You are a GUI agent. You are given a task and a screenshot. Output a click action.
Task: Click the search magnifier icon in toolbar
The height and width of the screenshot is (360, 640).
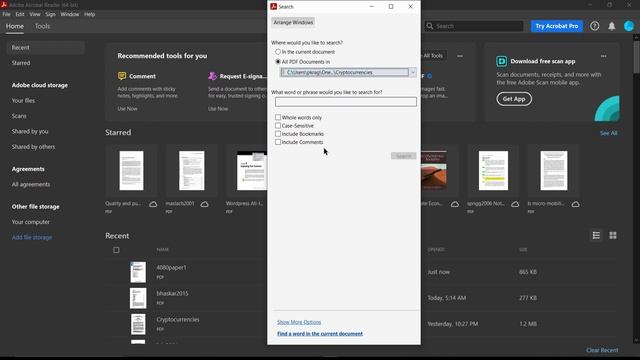tap(430, 26)
